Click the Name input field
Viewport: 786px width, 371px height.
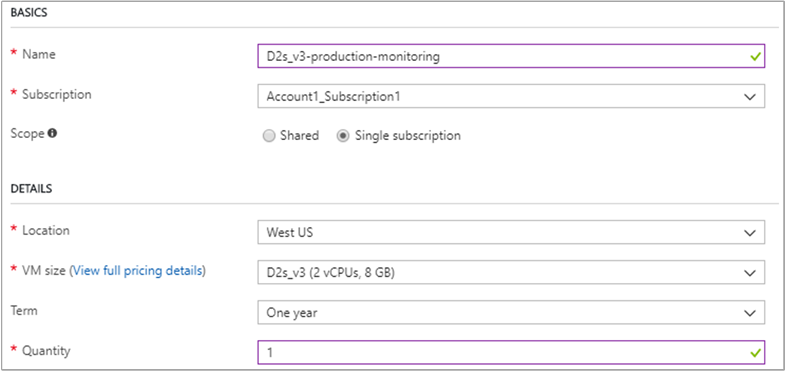tap(511, 56)
